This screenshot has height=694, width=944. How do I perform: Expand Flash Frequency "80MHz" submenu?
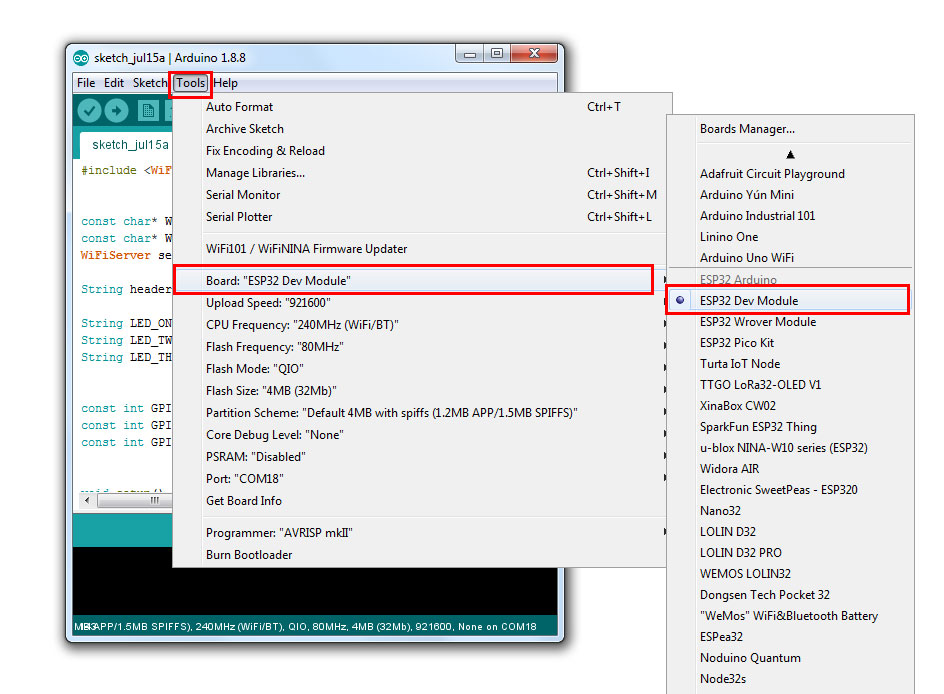420,347
